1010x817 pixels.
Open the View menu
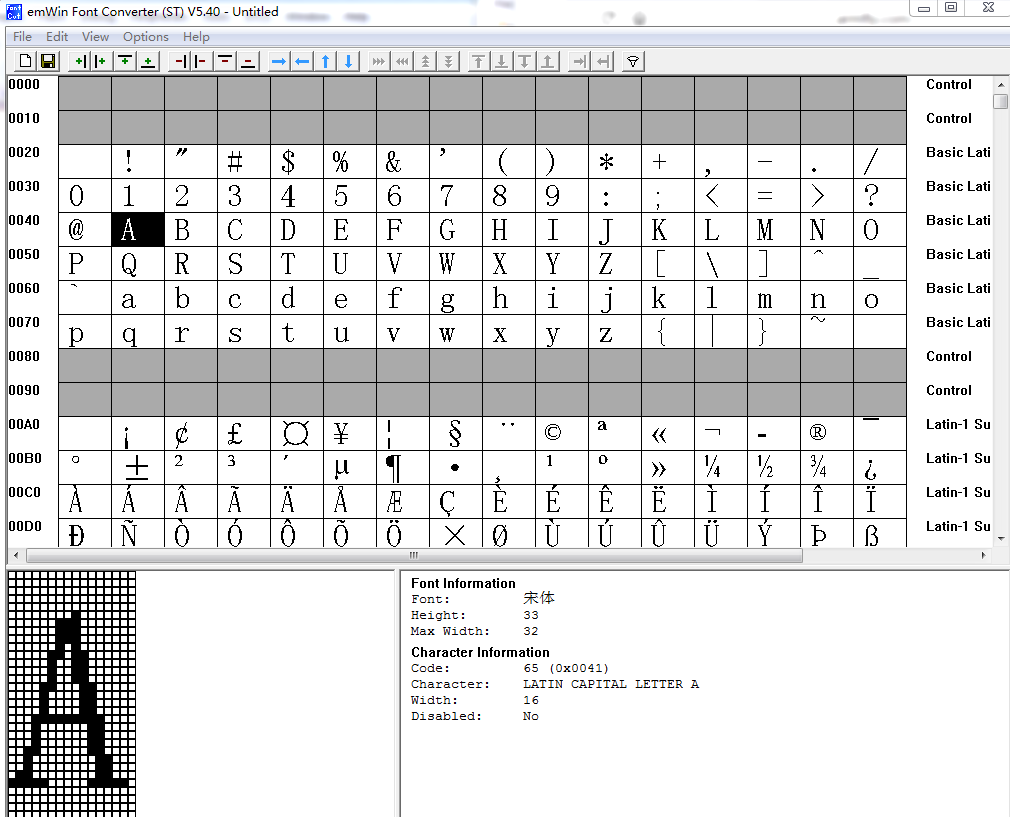coord(96,37)
